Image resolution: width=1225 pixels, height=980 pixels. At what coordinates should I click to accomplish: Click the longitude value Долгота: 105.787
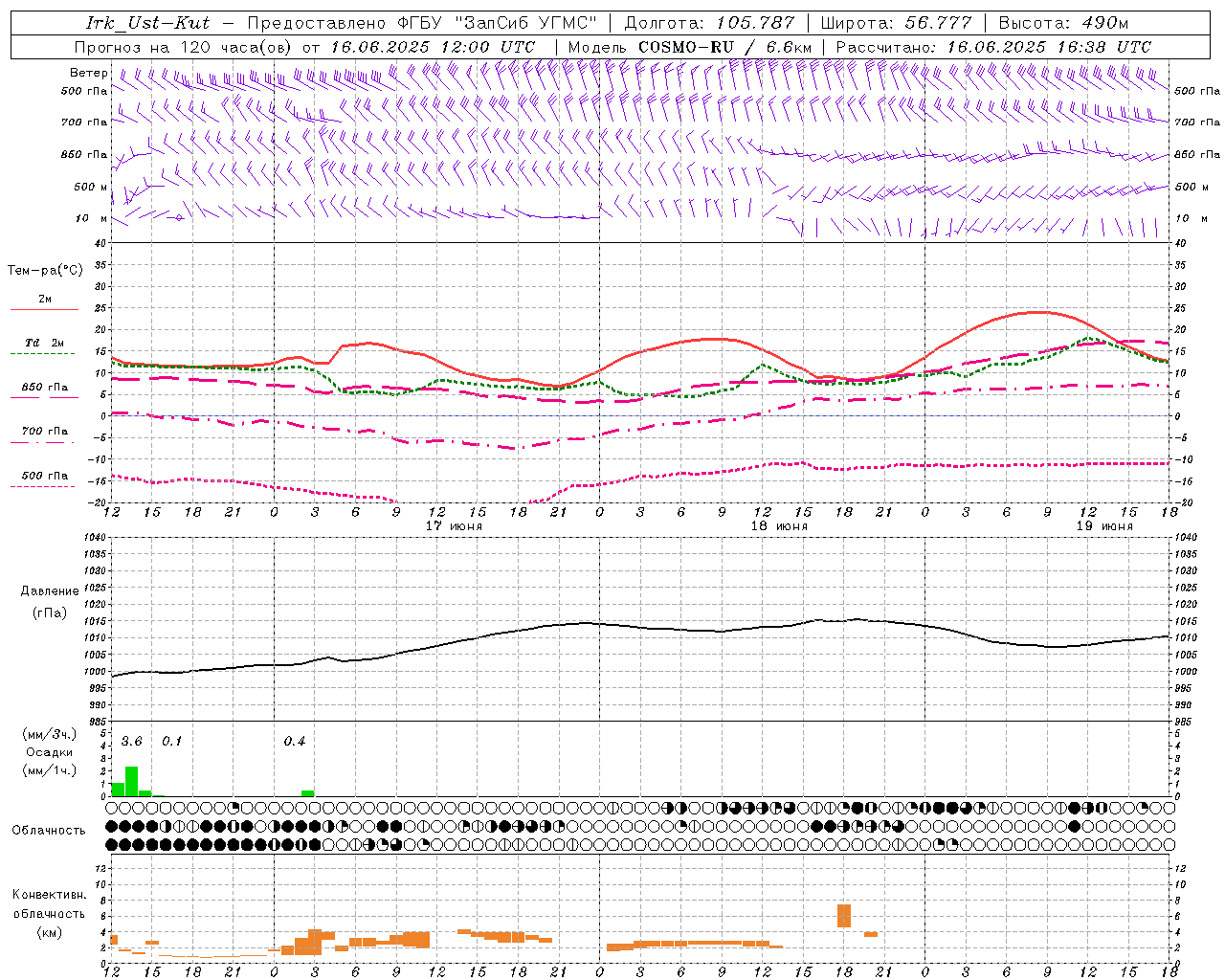point(709,23)
